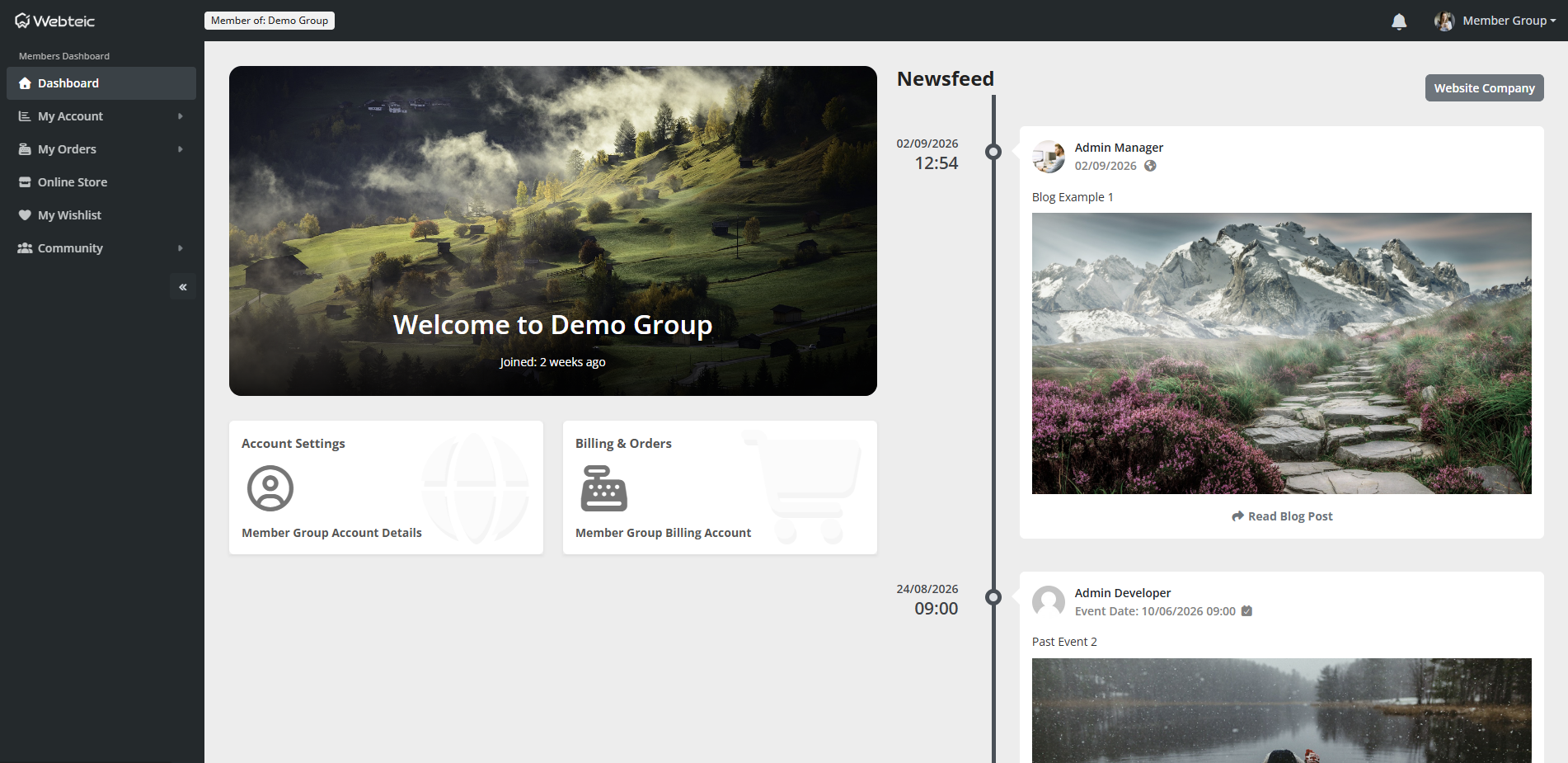
Task: Click the My Wishlist heart icon
Action: coord(25,215)
